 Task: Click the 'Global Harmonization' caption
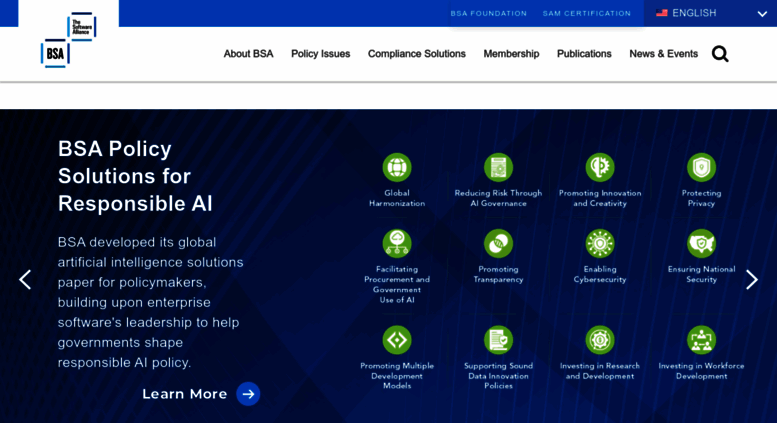coord(397,198)
